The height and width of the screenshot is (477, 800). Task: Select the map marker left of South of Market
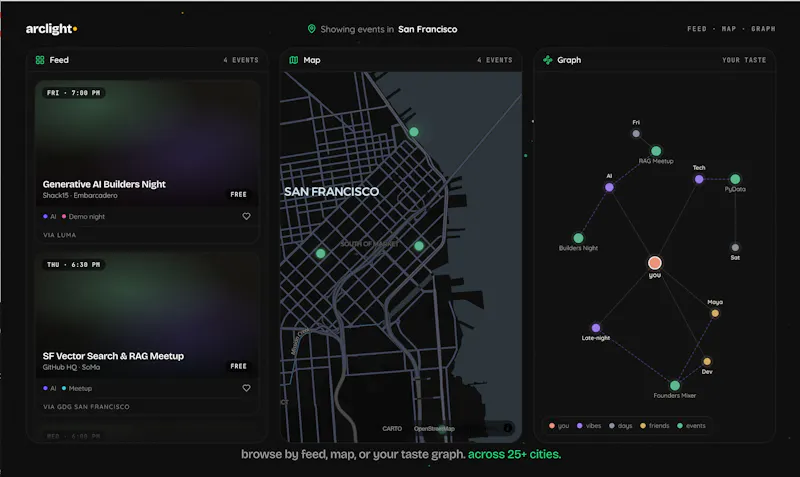coord(320,254)
